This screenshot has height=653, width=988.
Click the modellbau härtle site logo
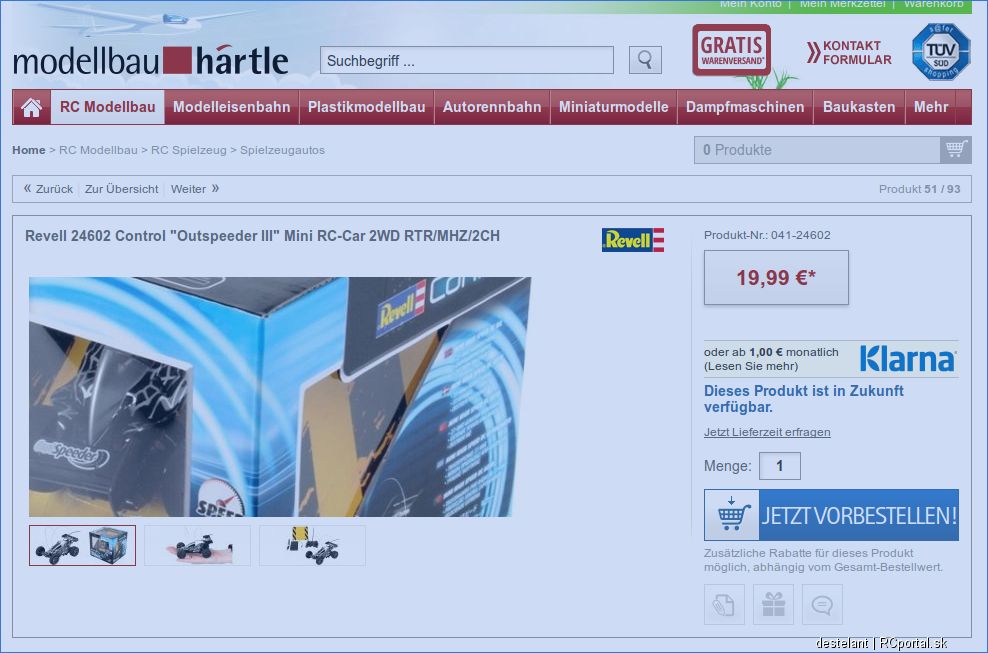coord(151,61)
